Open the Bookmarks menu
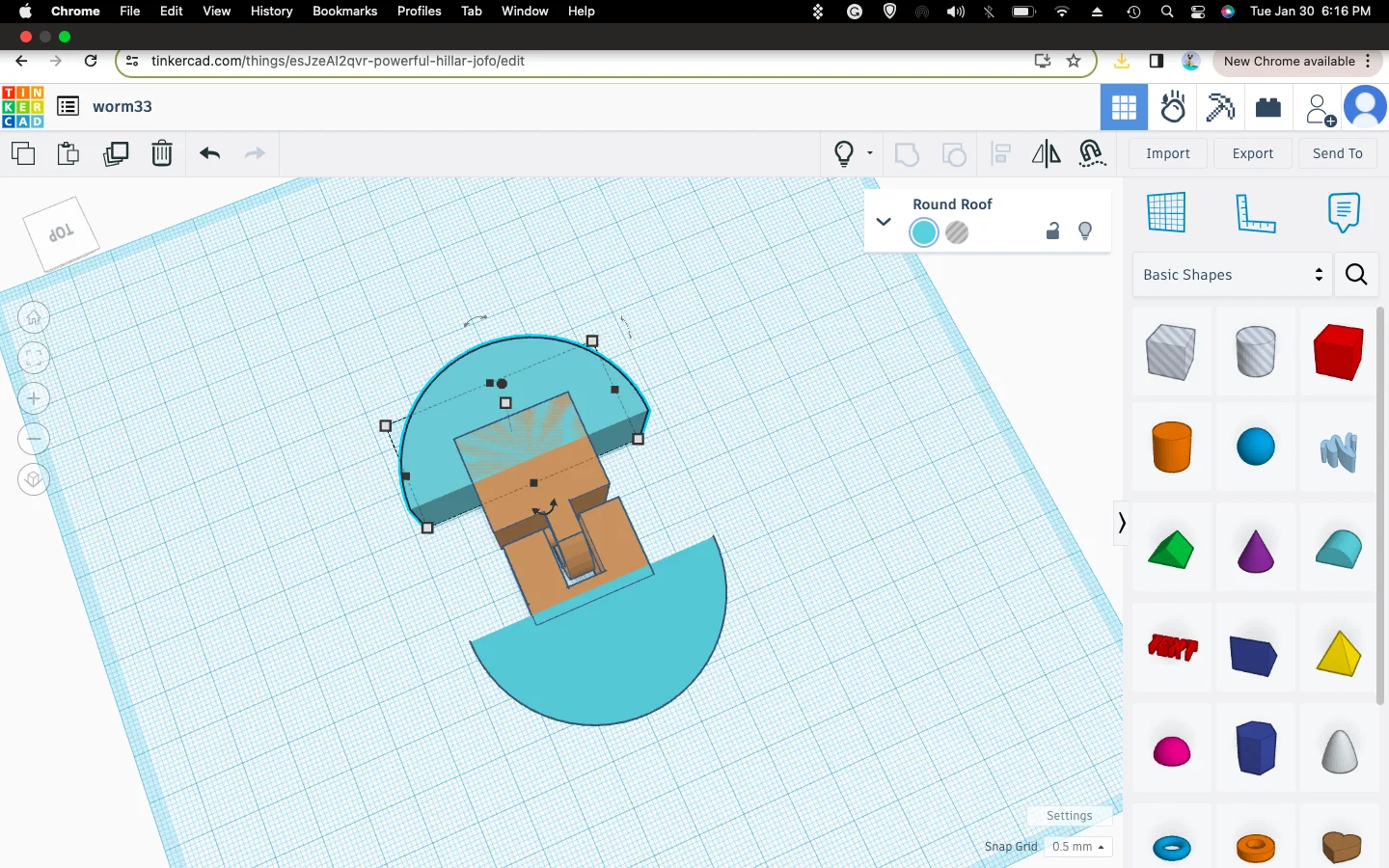Viewport: 1389px width, 868px height. coord(344,11)
